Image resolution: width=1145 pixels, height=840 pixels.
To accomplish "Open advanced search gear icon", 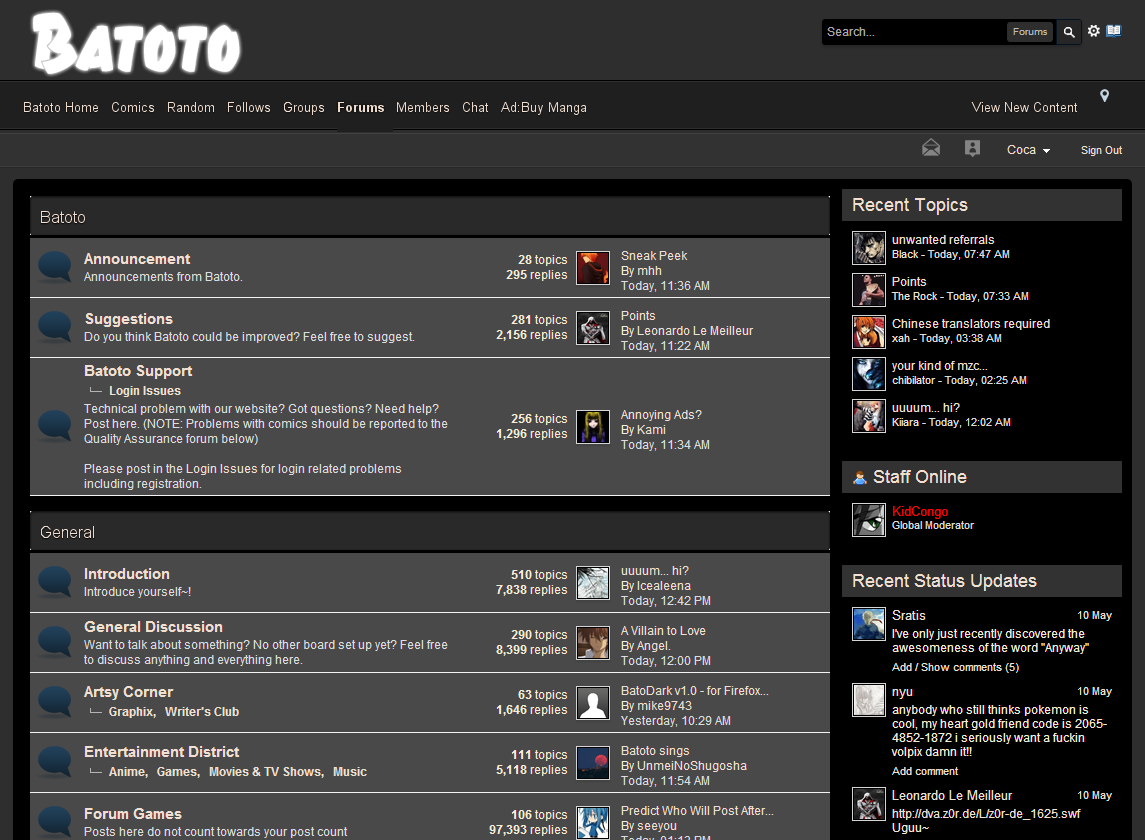I will 1093,31.
